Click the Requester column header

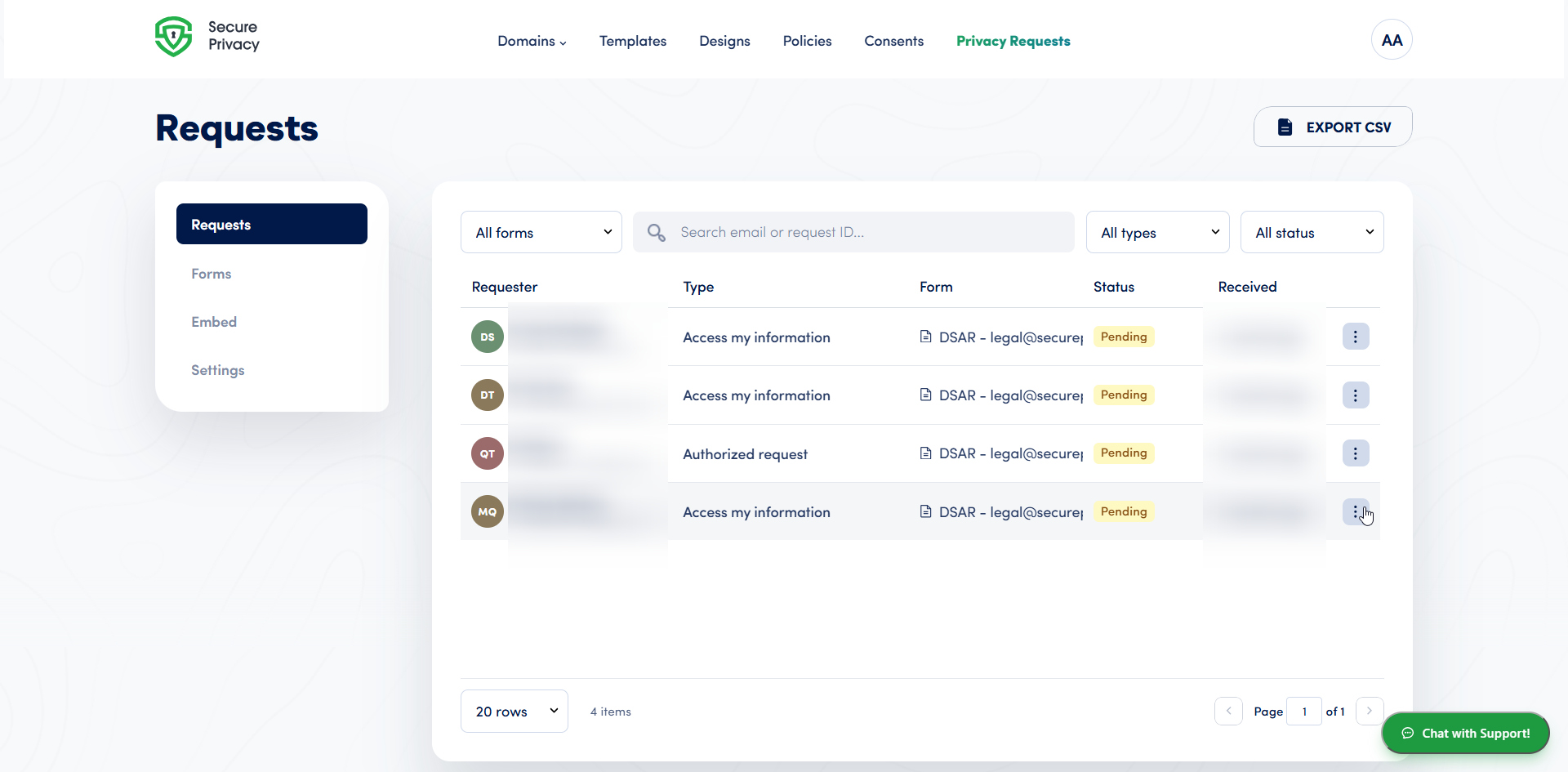click(x=505, y=287)
